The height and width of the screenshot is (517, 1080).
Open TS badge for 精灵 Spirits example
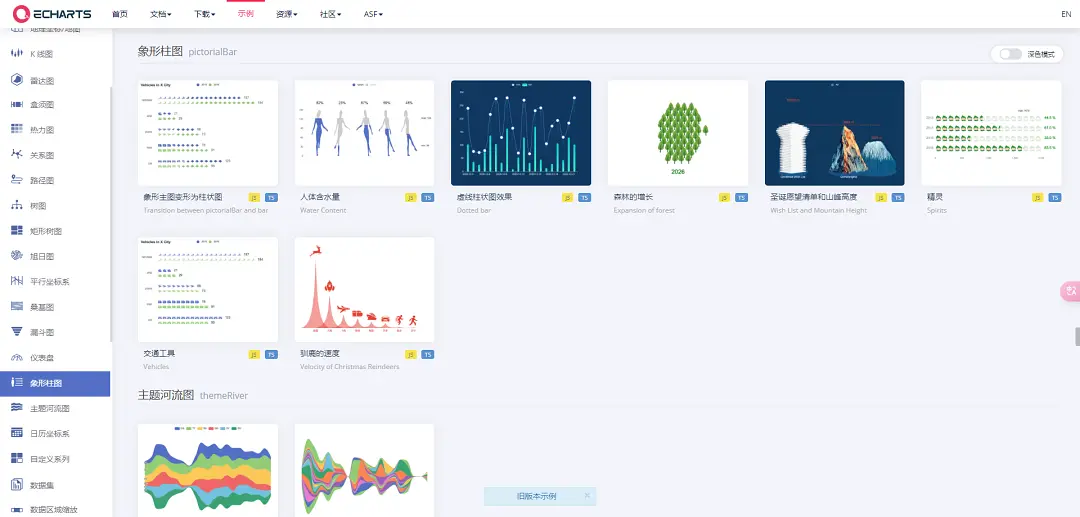coord(1055,198)
